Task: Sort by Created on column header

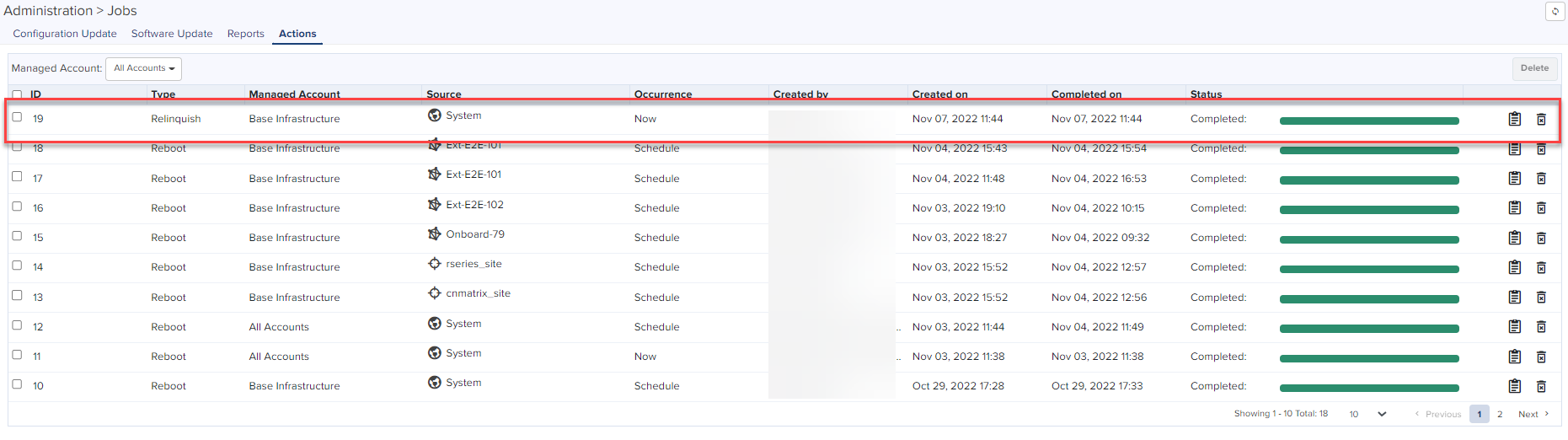Action: point(939,94)
